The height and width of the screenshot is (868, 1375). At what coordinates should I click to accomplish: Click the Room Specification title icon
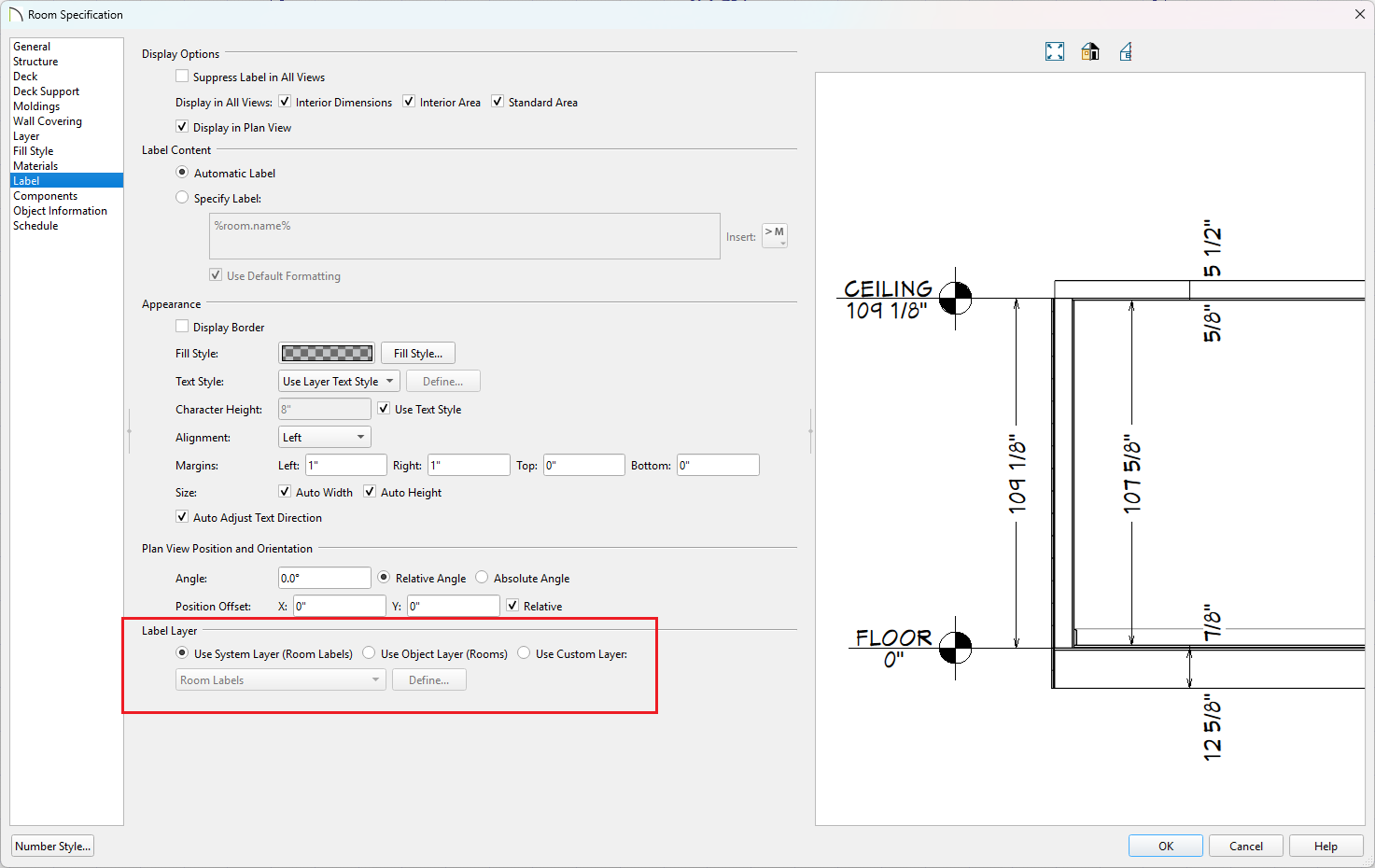click(16, 15)
